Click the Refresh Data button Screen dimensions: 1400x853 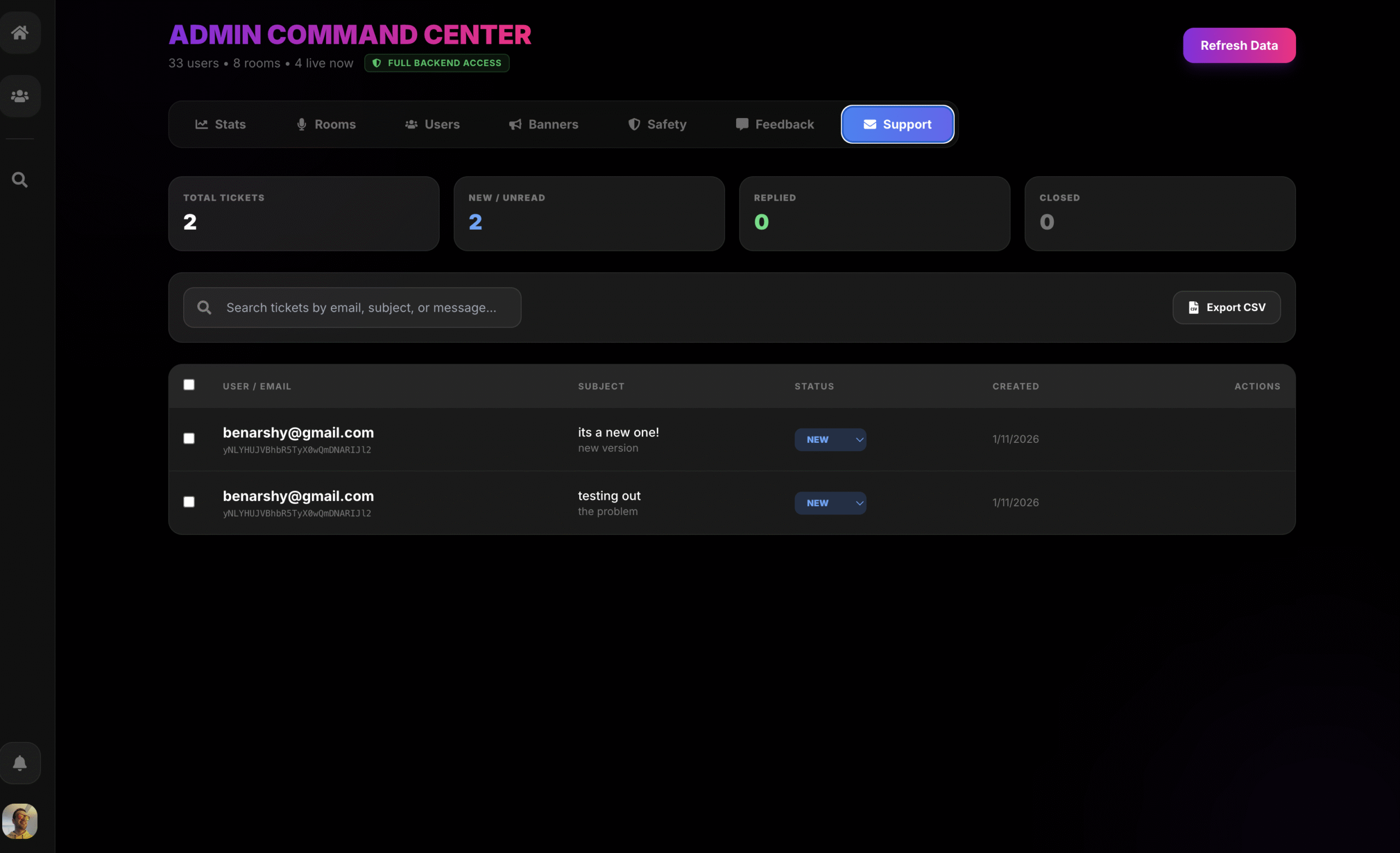point(1239,45)
